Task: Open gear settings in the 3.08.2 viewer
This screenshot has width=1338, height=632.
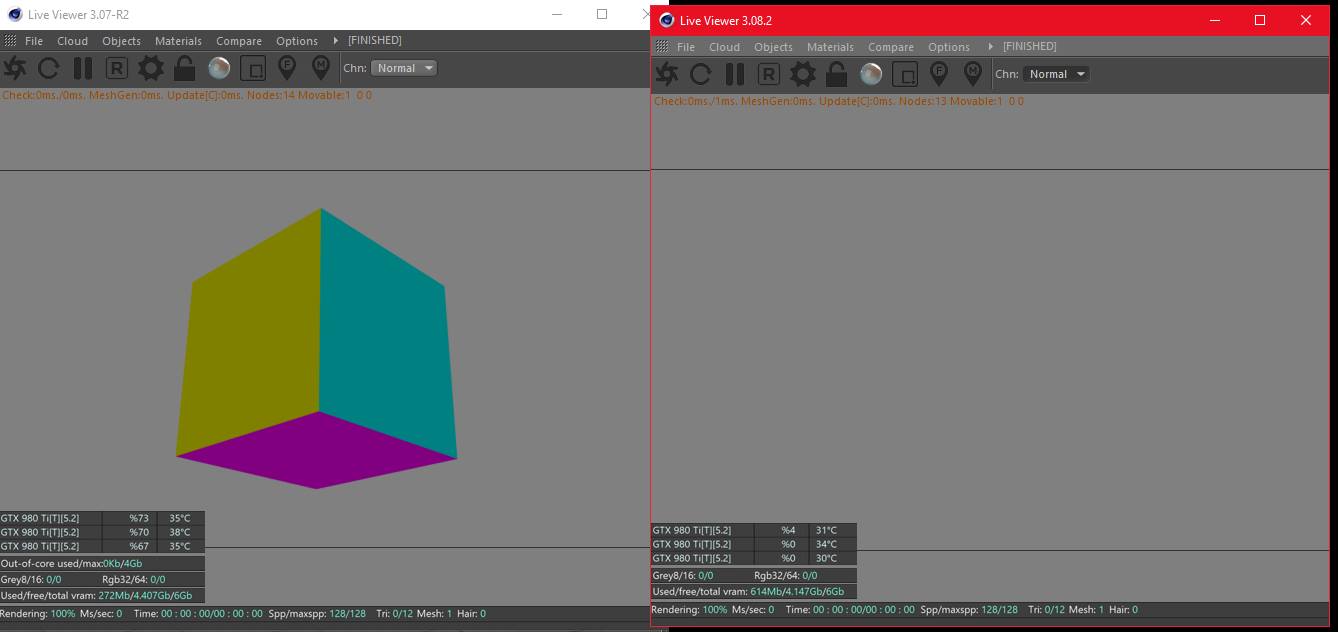Action: (x=803, y=74)
